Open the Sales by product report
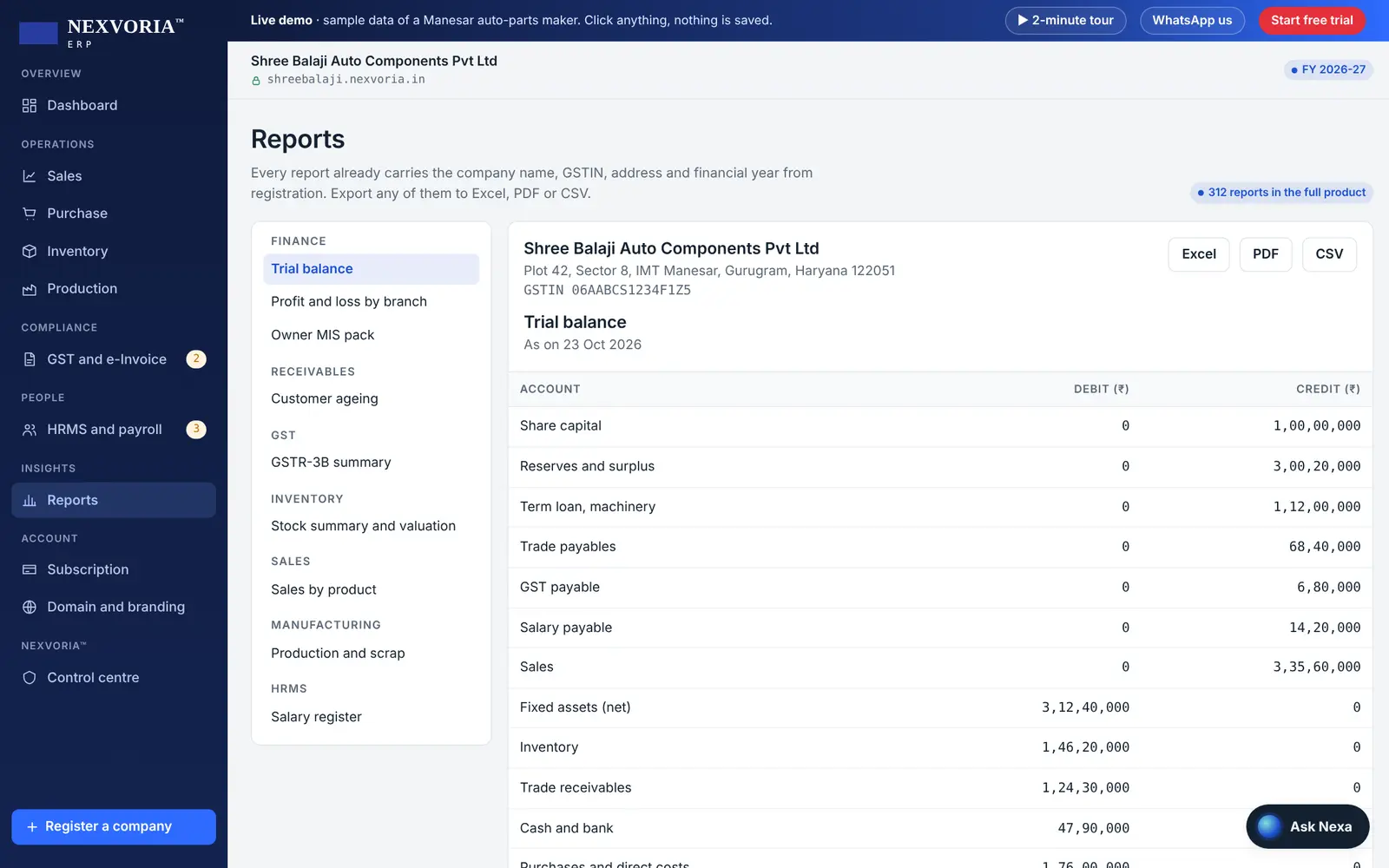Screen dimensions: 1389x868 pyautogui.click(x=371, y=589)
